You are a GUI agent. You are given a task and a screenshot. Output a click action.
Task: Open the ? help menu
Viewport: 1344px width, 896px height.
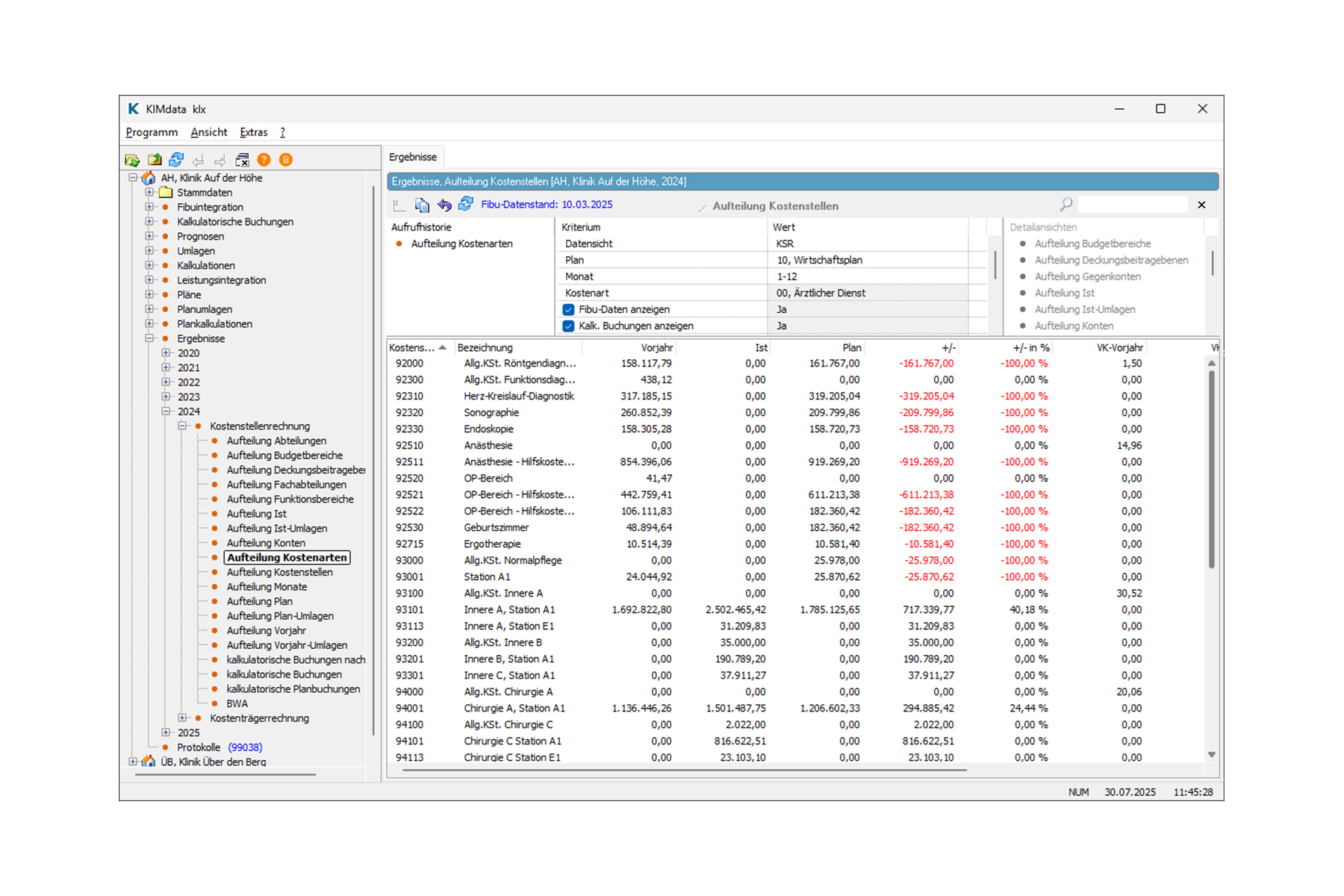282,132
